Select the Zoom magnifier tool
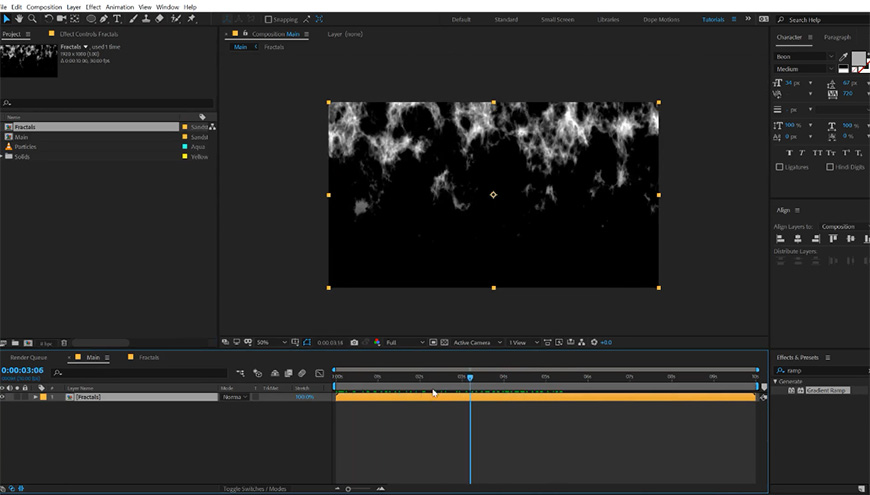The width and height of the screenshot is (870, 495). click(31, 19)
